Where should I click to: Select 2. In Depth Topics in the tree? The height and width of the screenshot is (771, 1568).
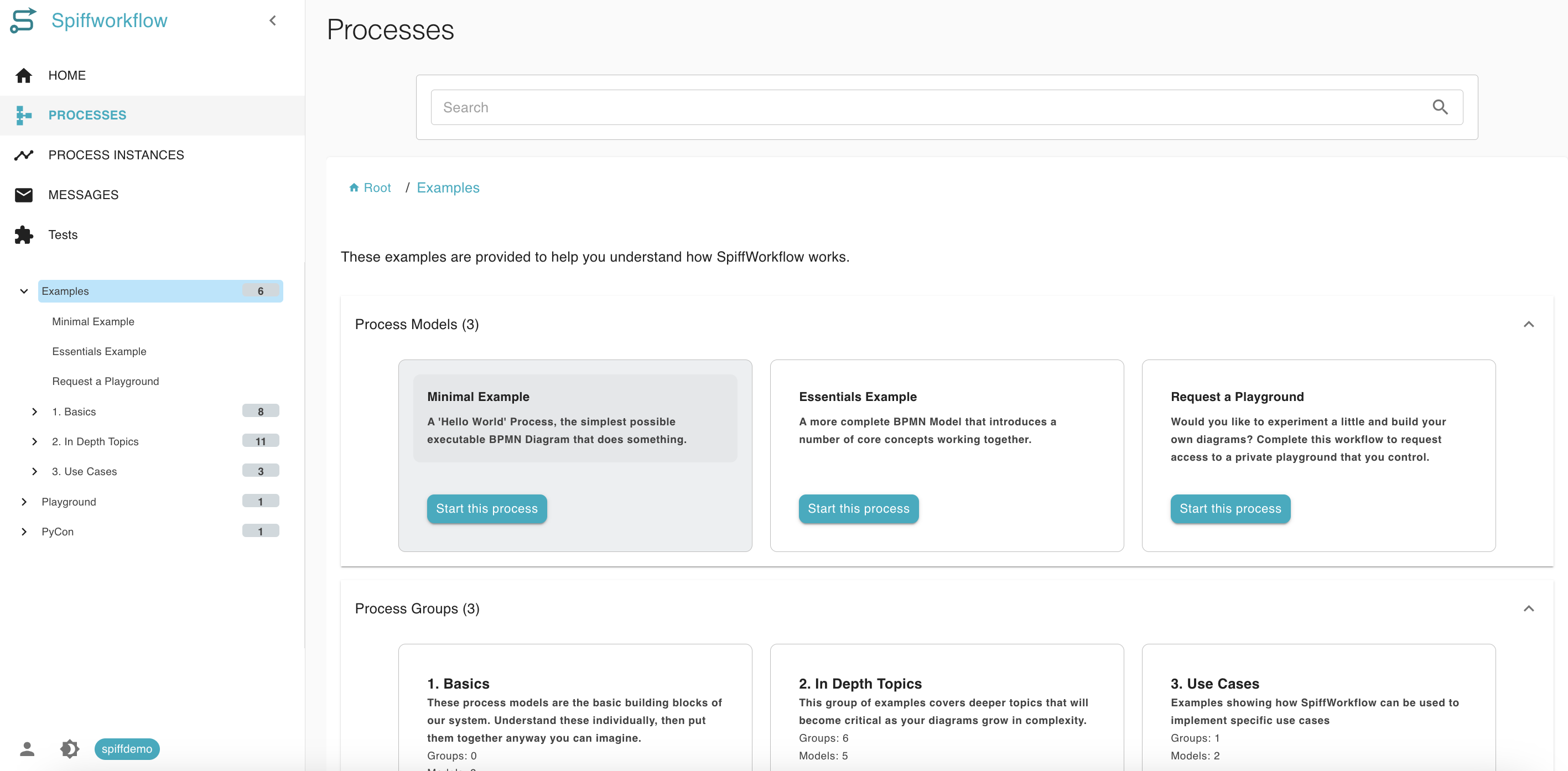[x=95, y=441]
